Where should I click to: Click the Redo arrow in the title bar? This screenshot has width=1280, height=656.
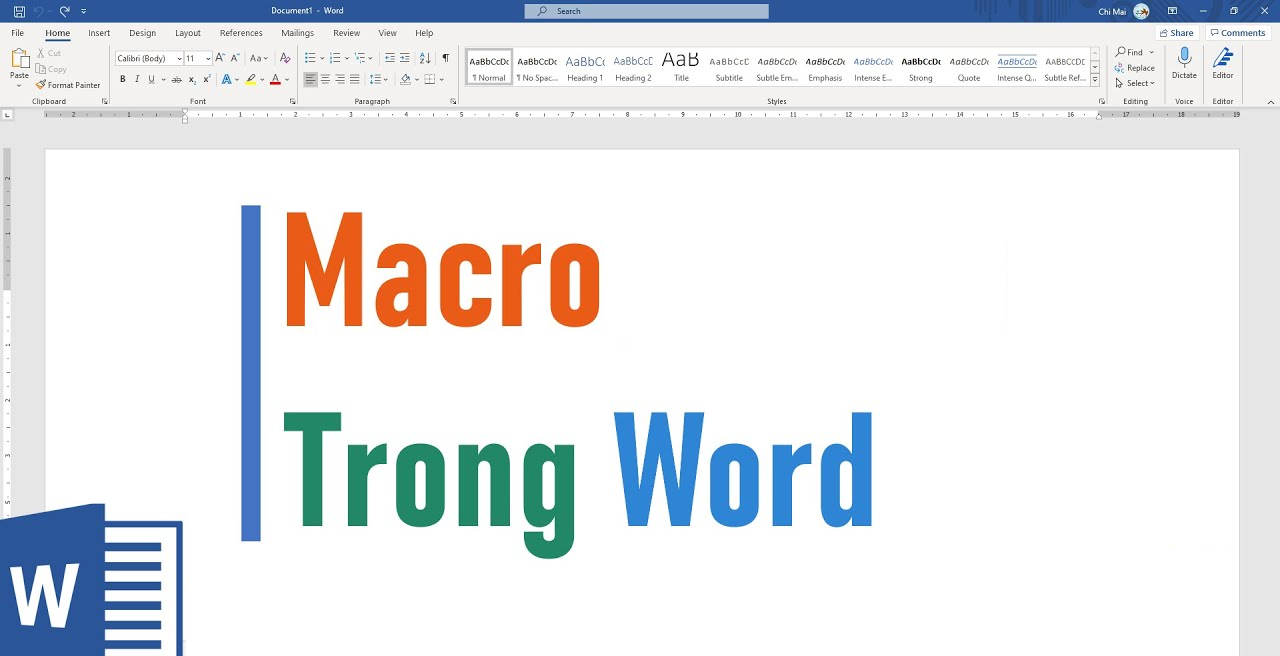(65, 11)
